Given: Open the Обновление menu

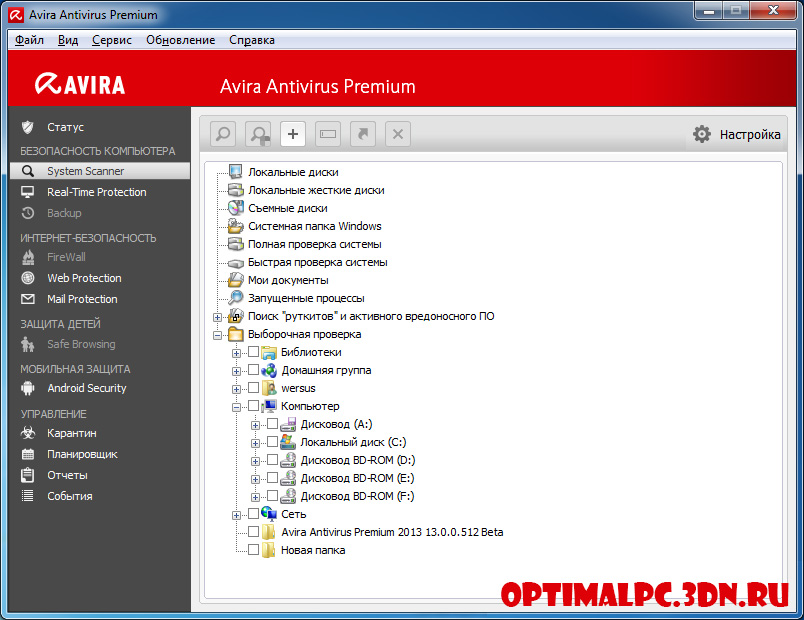Looking at the screenshot, I should [180, 40].
